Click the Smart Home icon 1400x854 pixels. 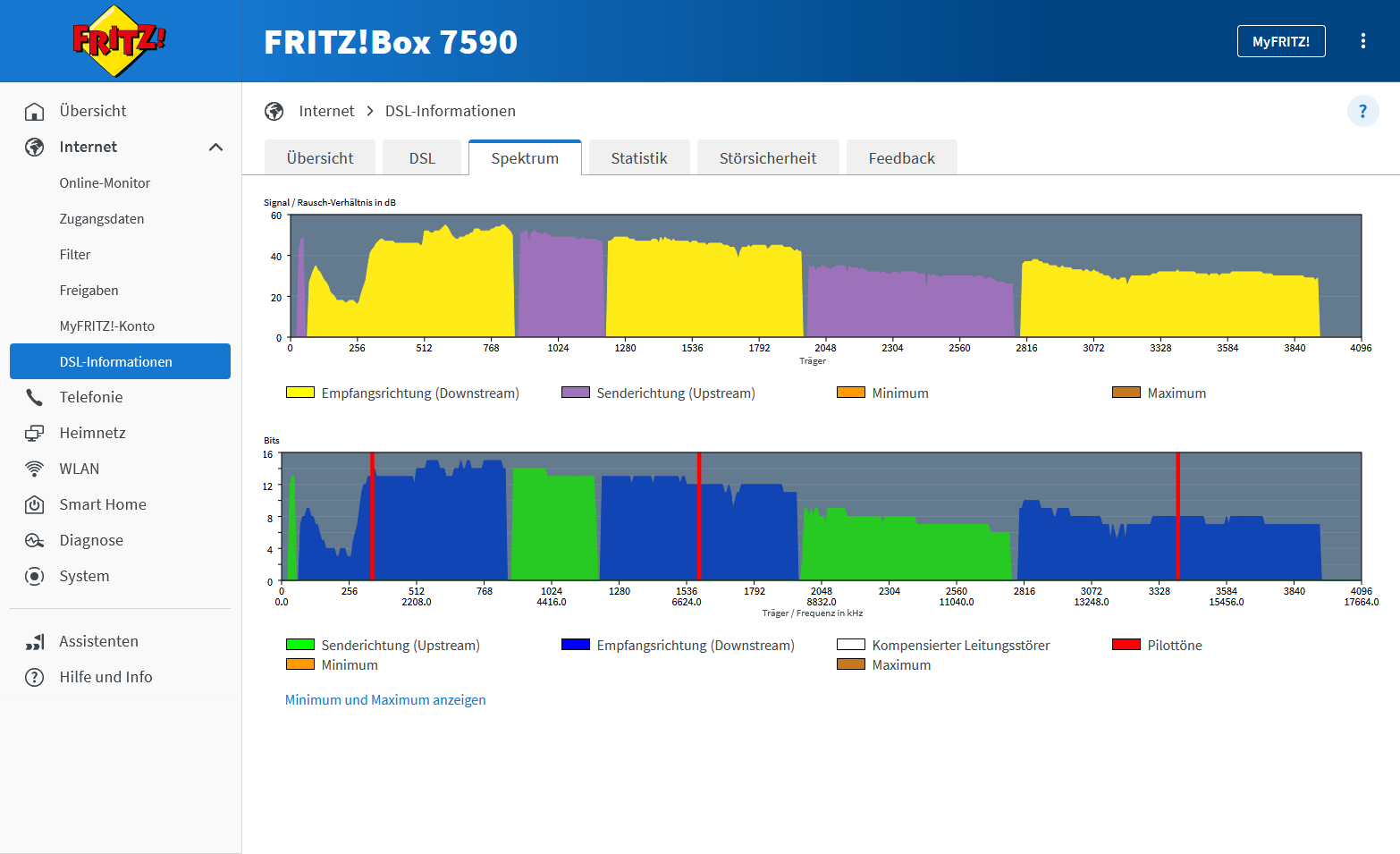pyautogui.click(x=34, y=504)
